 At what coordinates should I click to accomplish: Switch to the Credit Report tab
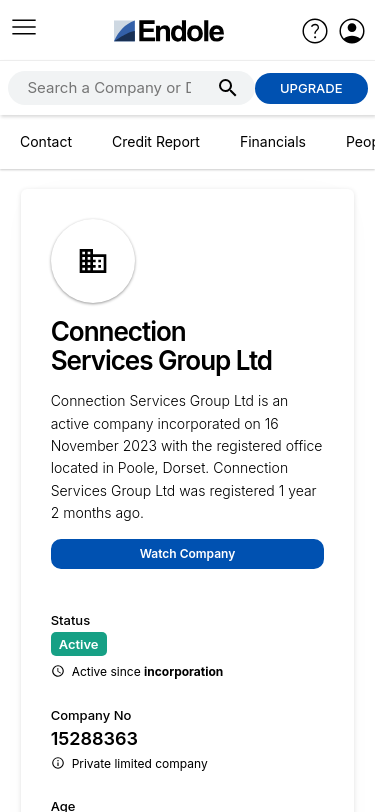click(156, 142)
